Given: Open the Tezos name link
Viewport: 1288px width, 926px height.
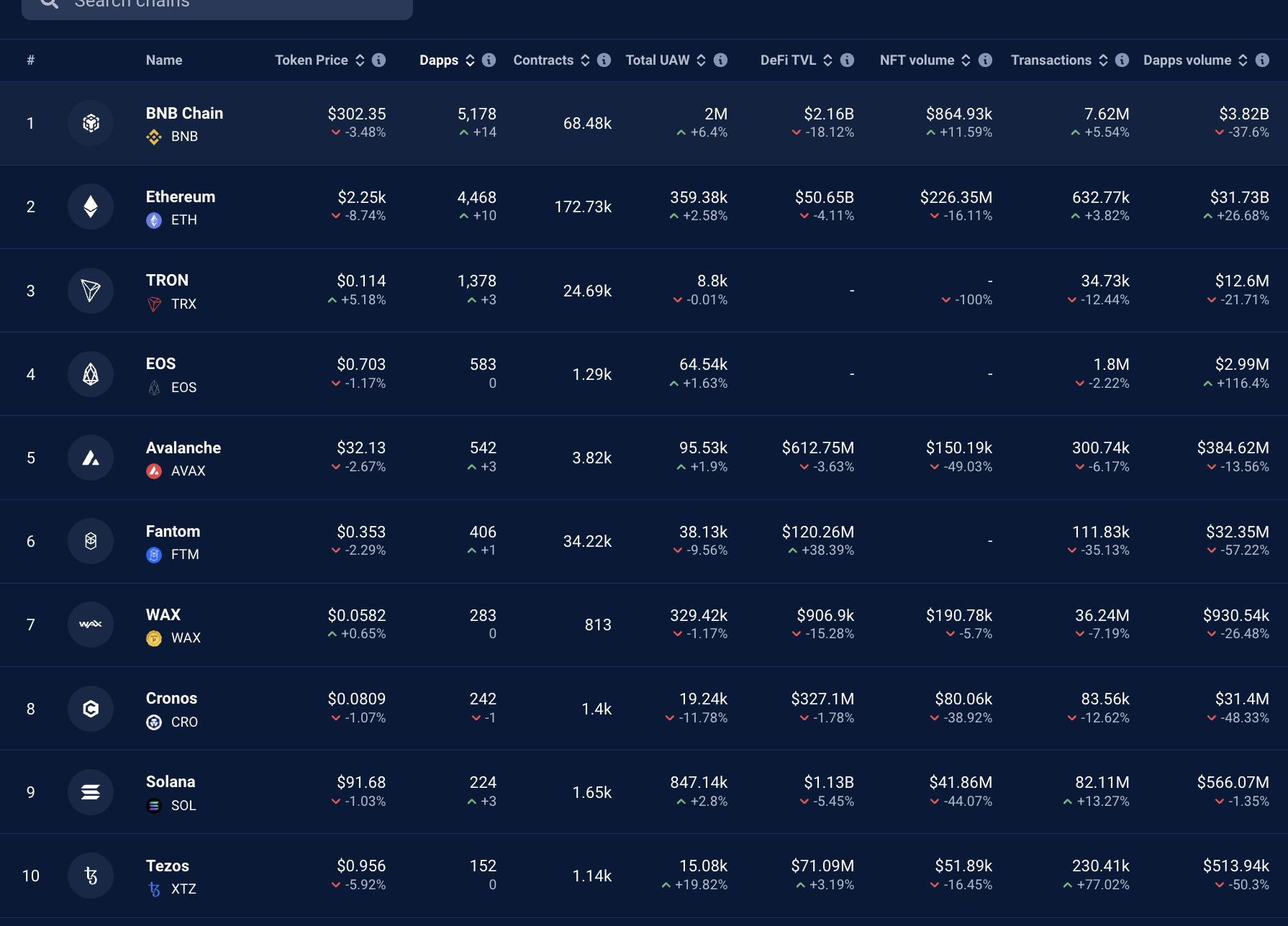Looking at the screenshot, I should (x=168, y=866).
